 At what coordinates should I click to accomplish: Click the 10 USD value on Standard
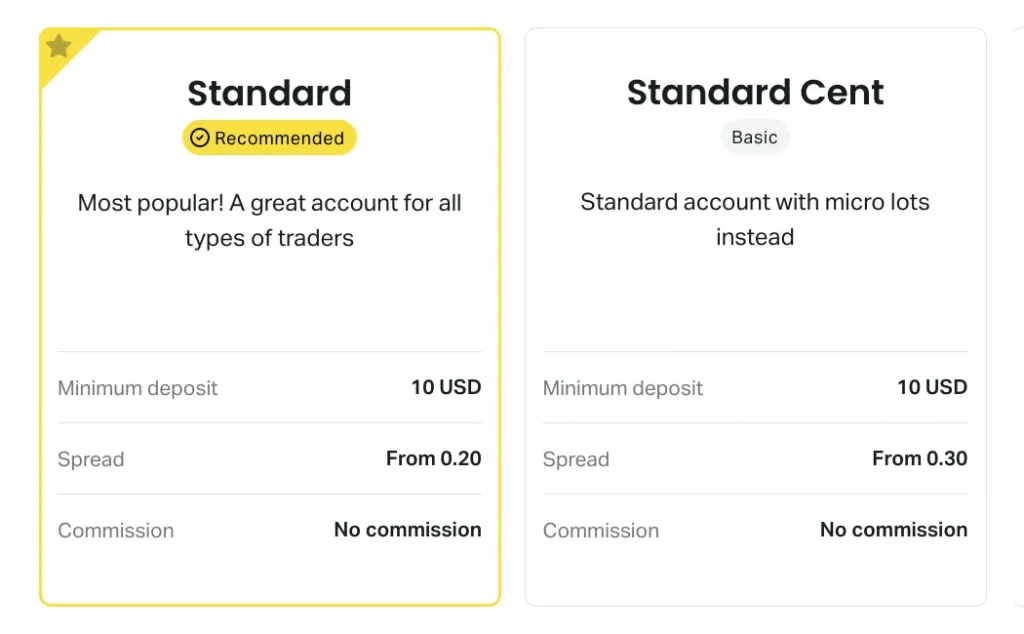[x=446, y=387]
